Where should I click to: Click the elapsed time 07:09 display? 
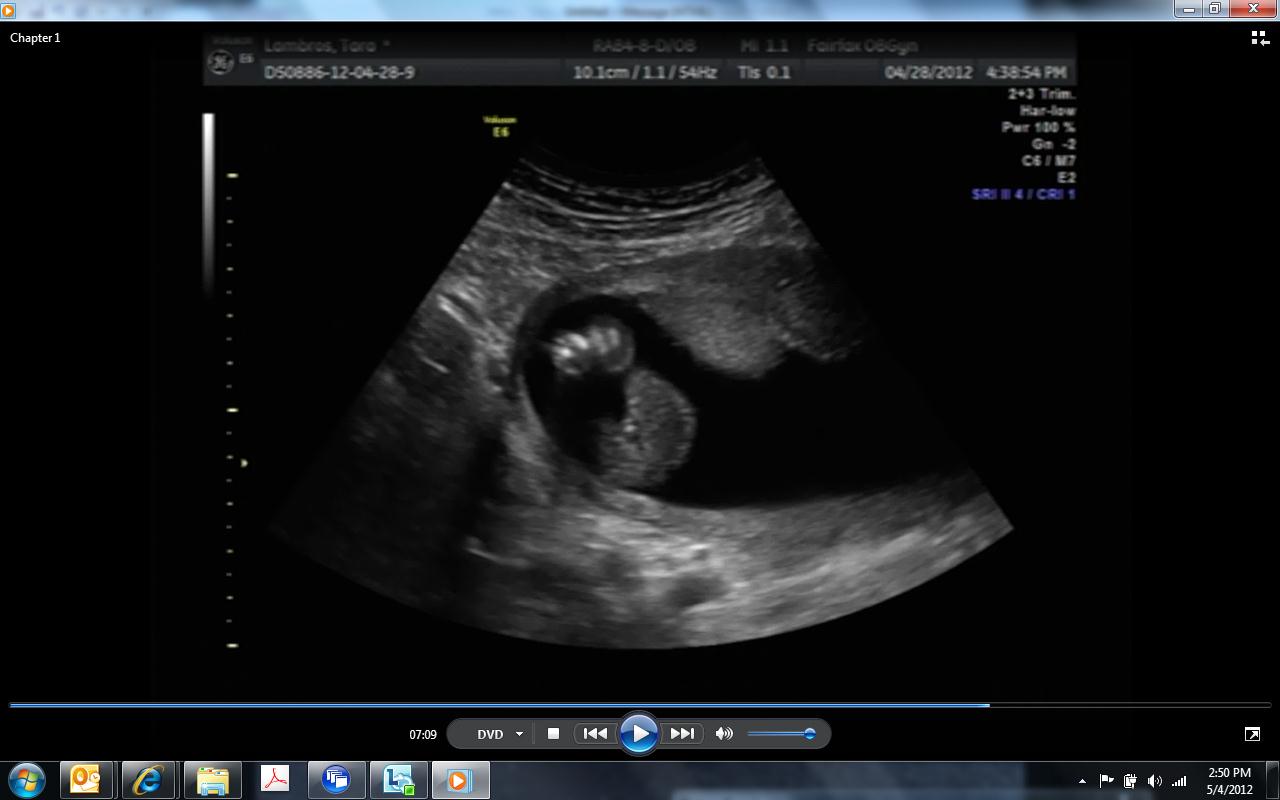click(423, 735)
